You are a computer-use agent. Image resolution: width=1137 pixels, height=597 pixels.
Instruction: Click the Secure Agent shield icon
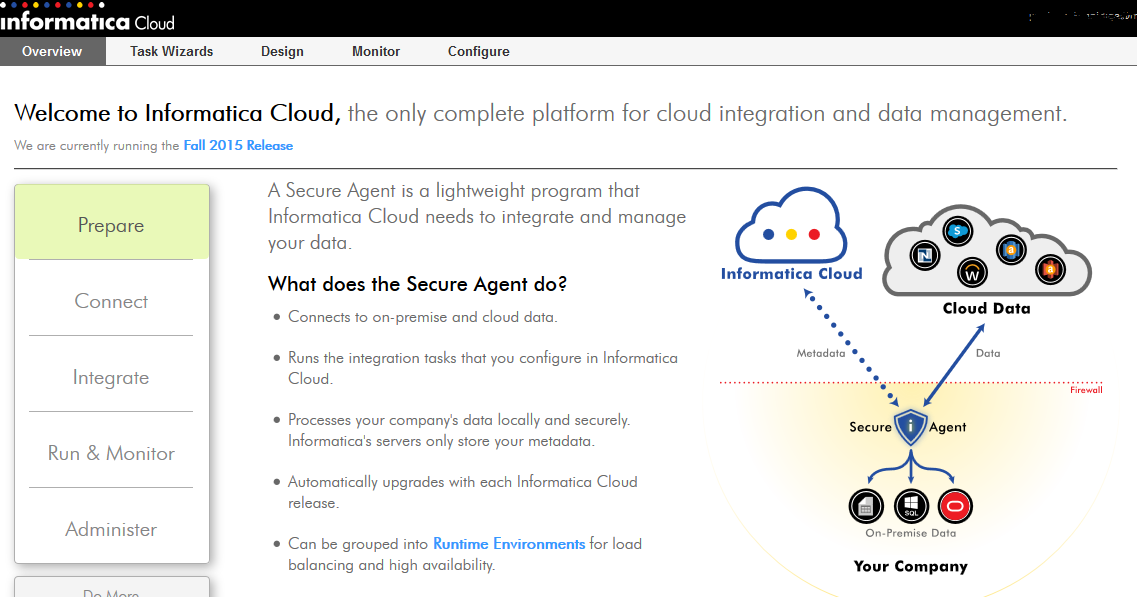(x=908, y=426)
